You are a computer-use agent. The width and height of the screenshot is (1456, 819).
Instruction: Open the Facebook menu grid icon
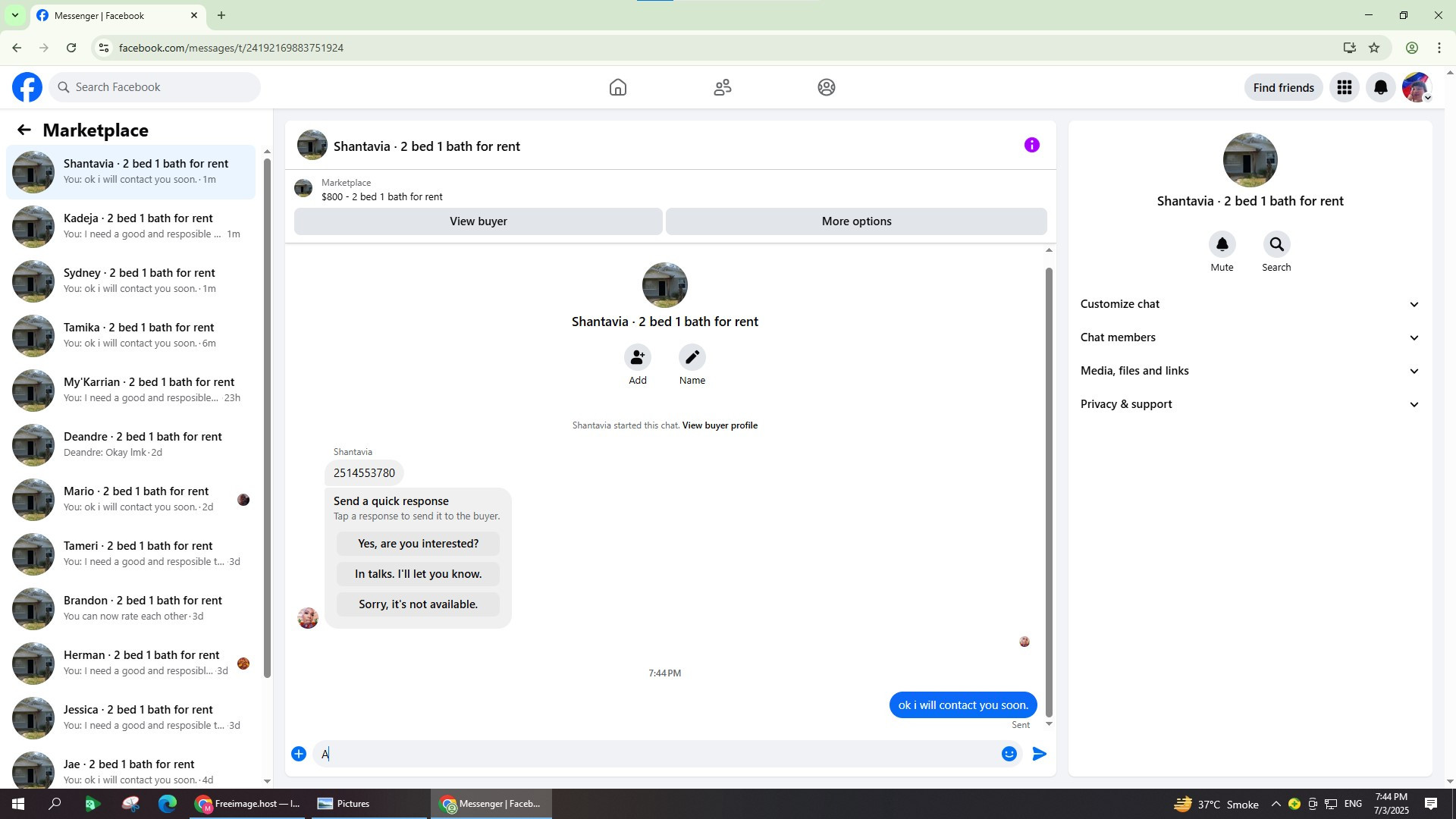tap(1344, 88)
